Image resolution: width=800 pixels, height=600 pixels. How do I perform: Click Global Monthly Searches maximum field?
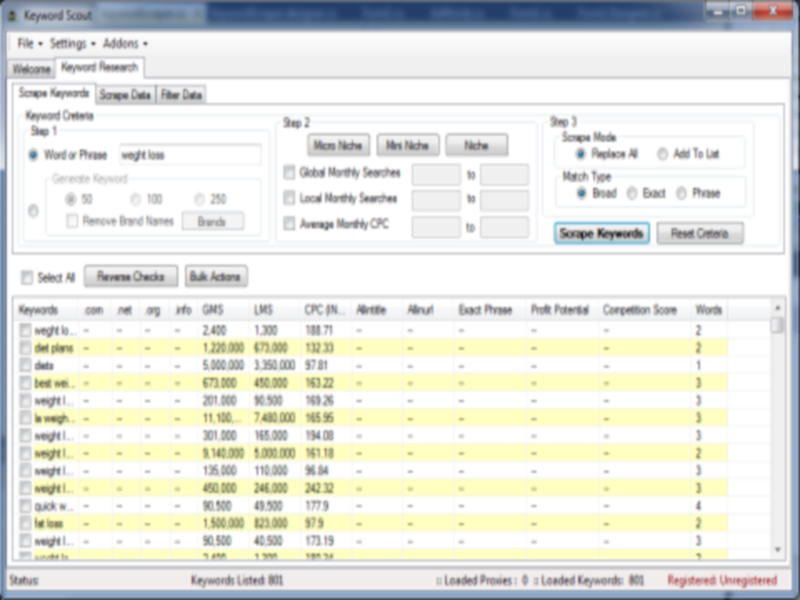click(505, 174)
